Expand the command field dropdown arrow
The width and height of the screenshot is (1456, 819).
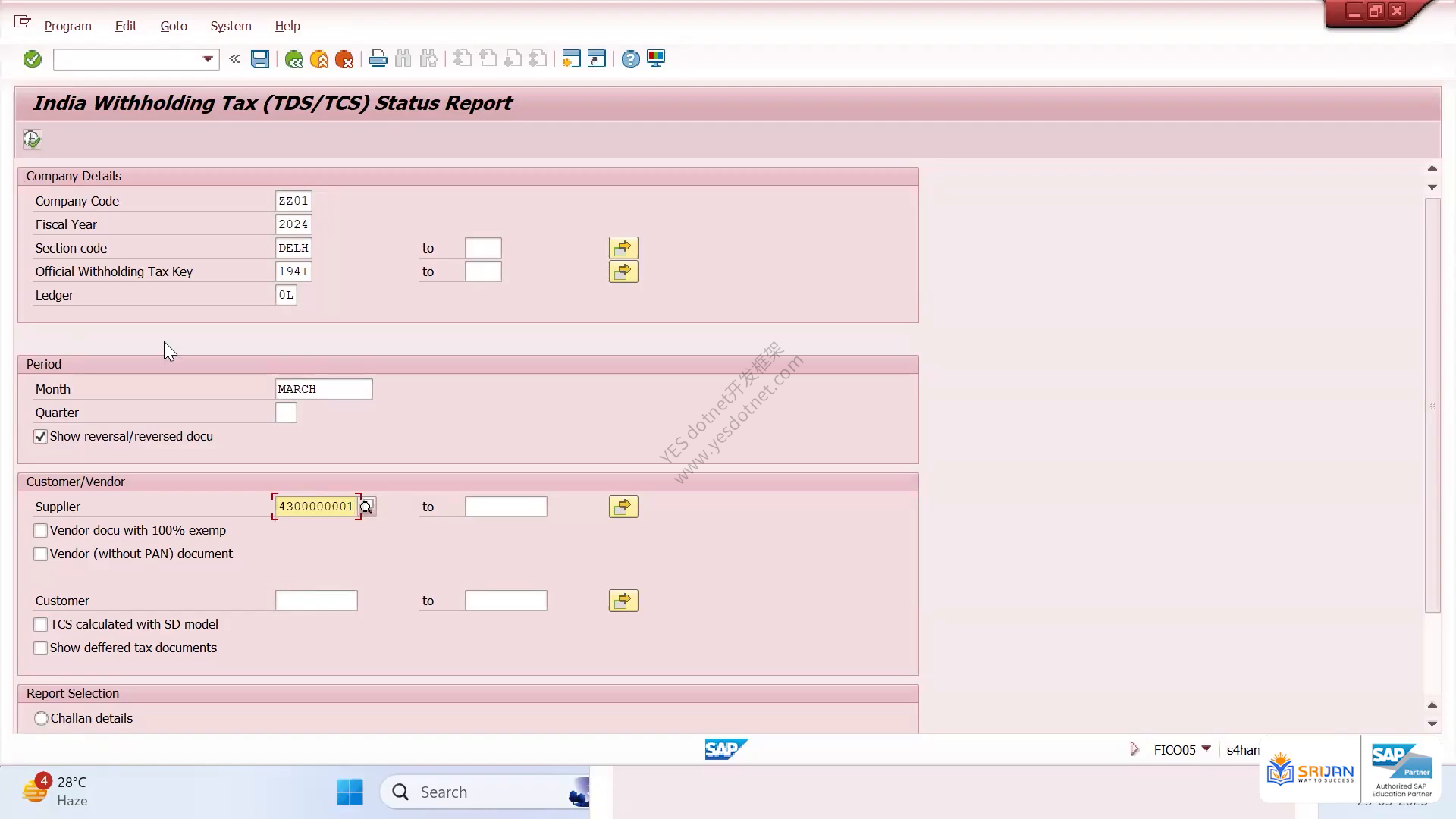point(208,59)
